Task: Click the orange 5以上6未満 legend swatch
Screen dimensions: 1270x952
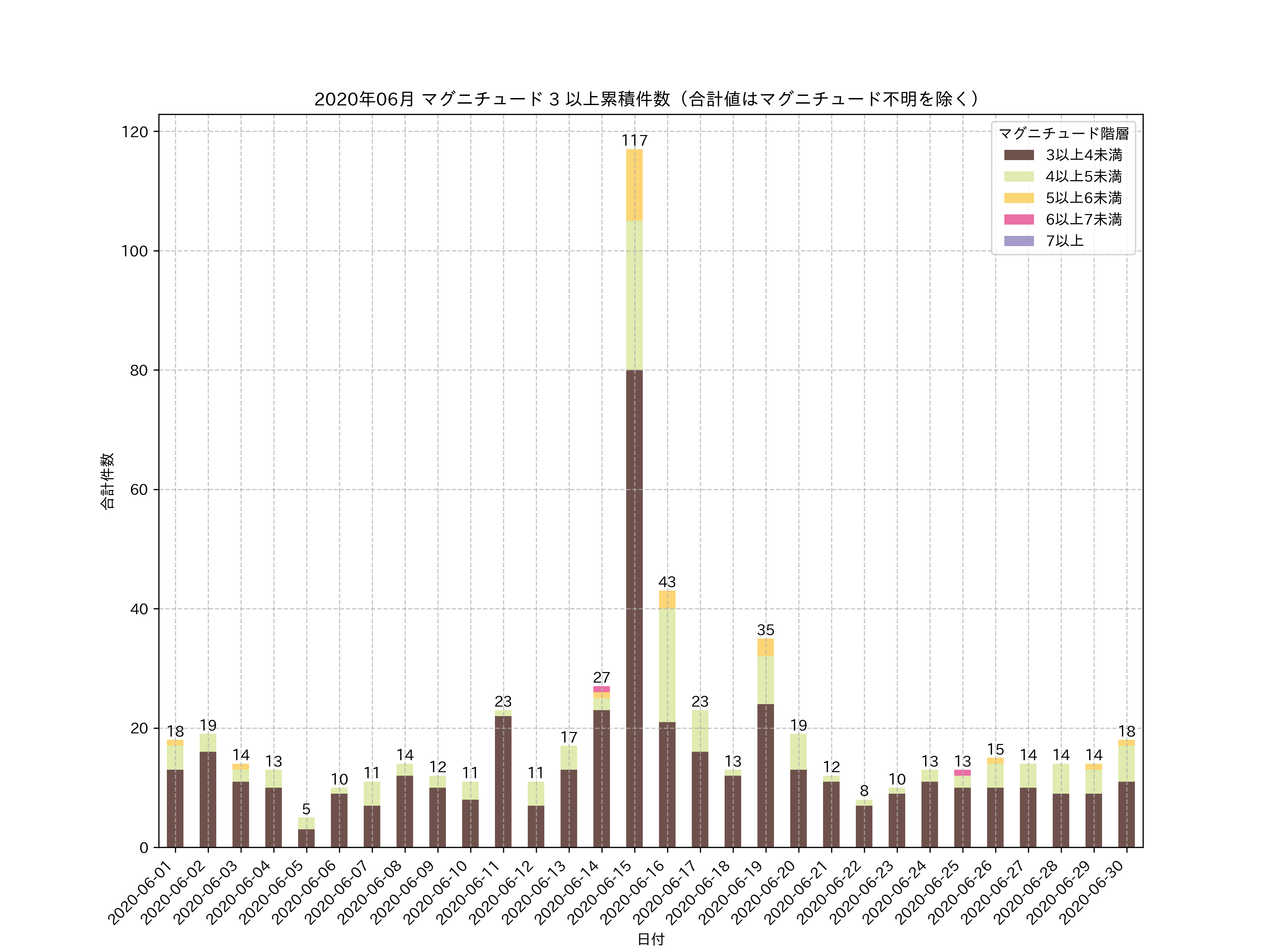Action: [x=1018, y=198]
